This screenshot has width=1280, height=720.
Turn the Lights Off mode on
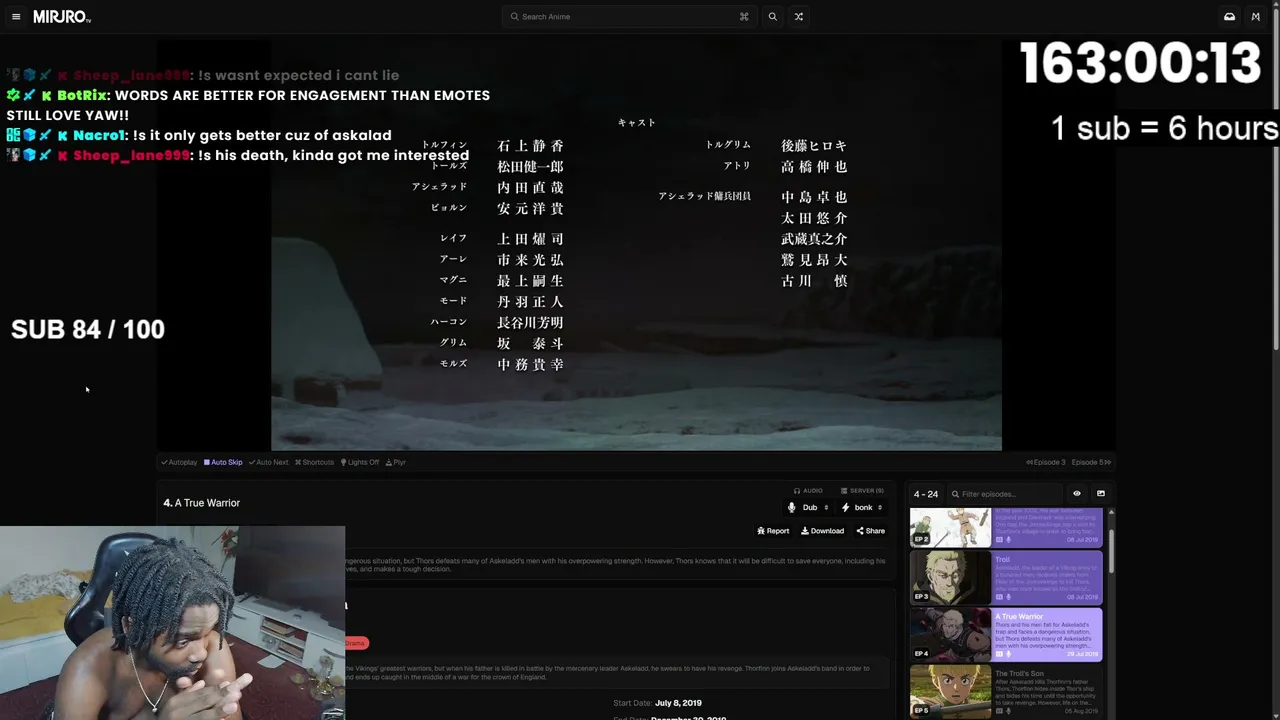click(360, 462)
